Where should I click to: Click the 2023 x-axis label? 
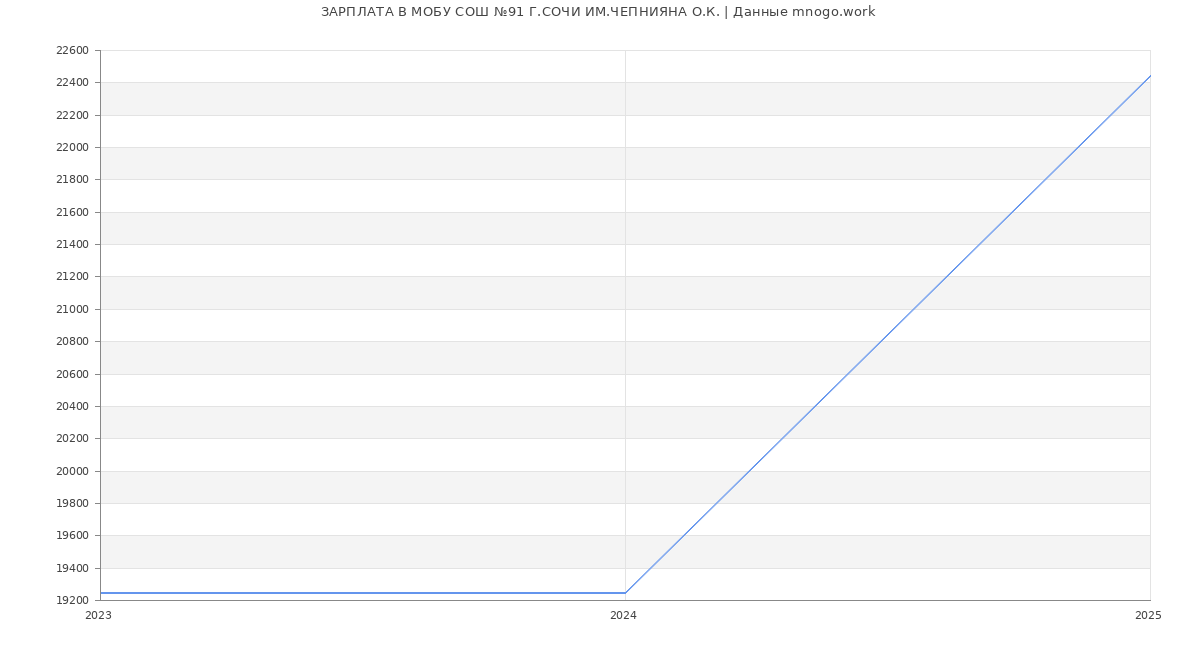(x=98, y=616)
